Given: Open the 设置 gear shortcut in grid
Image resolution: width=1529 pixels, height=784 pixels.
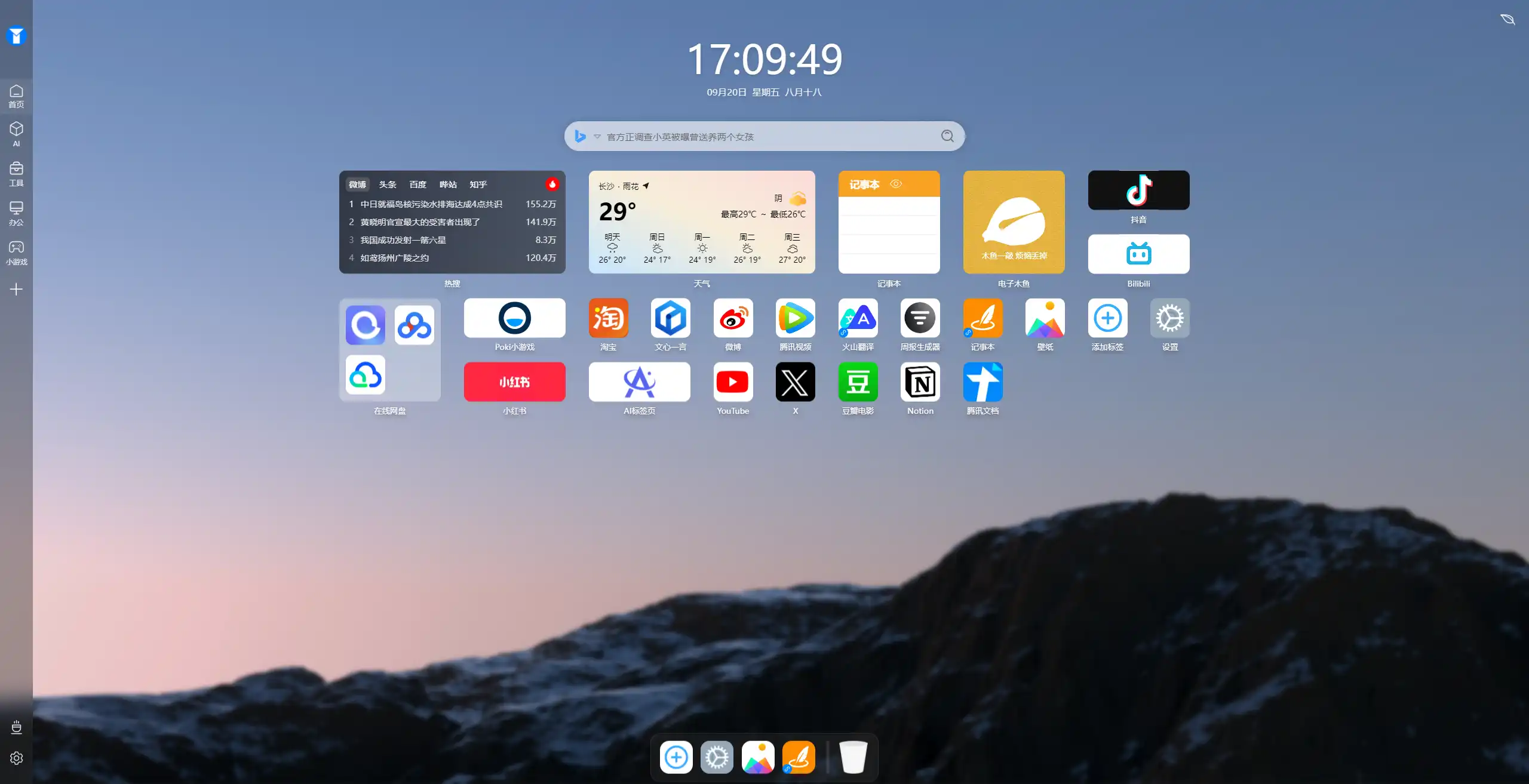Looking at the screenshot, I should pos(1170,318).
